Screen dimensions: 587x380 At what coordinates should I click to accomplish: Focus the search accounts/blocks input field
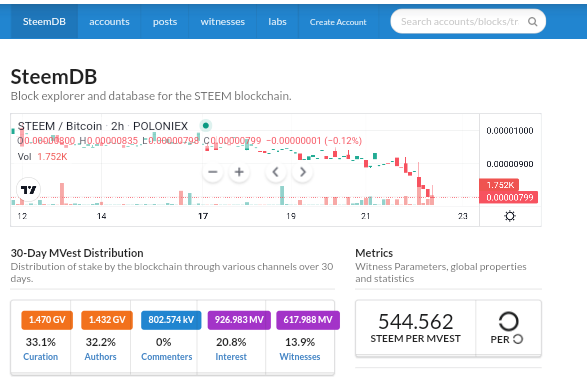click(x=460, y=22)
